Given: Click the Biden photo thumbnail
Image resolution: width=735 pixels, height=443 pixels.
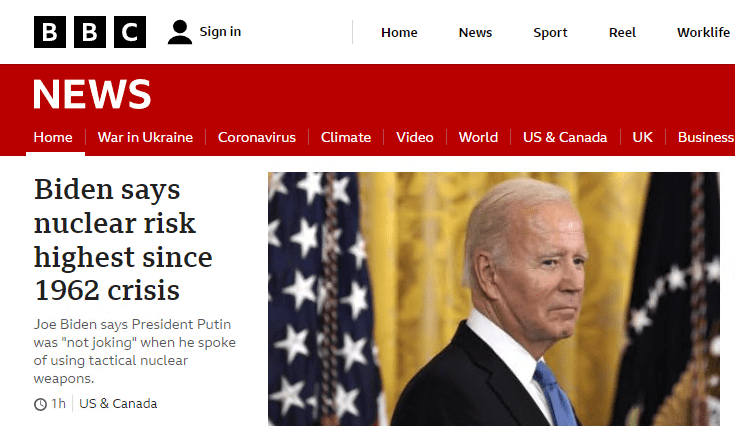Looking at the screenshot, I should 494,299.
